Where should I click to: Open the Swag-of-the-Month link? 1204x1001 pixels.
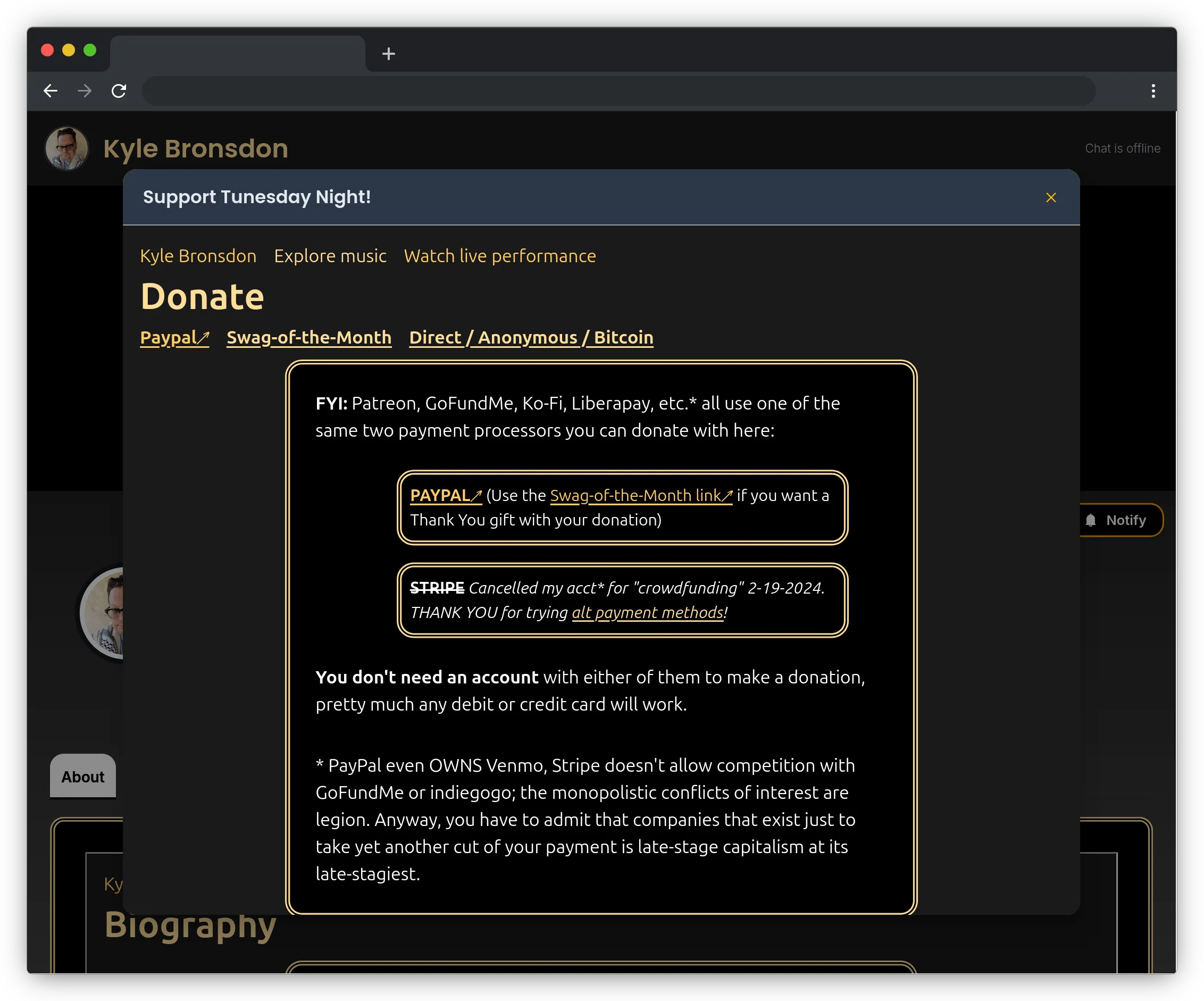click(x=308, y=338)
